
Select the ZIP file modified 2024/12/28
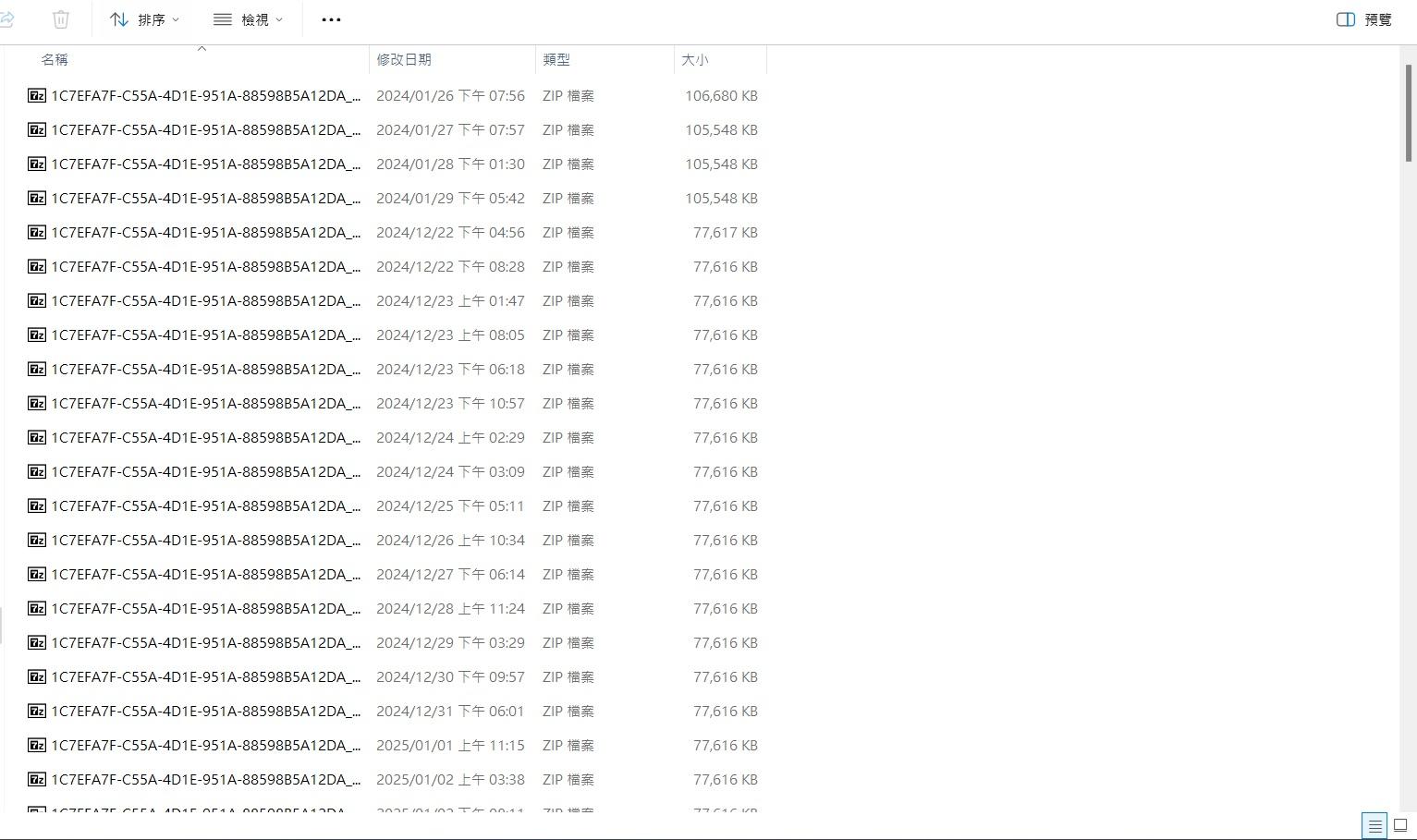(205, 608)
